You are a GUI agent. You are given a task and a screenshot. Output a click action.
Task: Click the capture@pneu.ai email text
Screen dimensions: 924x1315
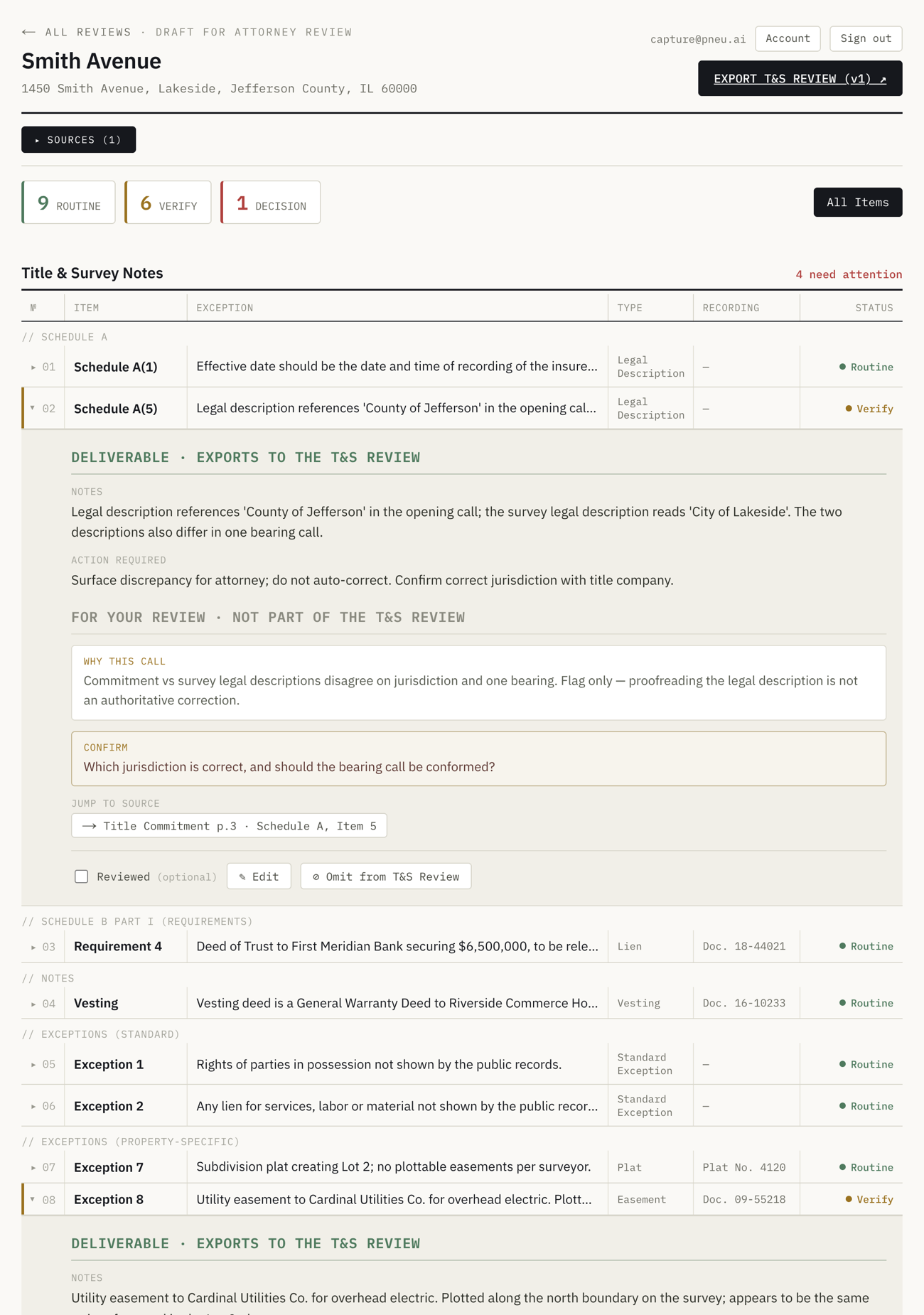coord(698,39)
